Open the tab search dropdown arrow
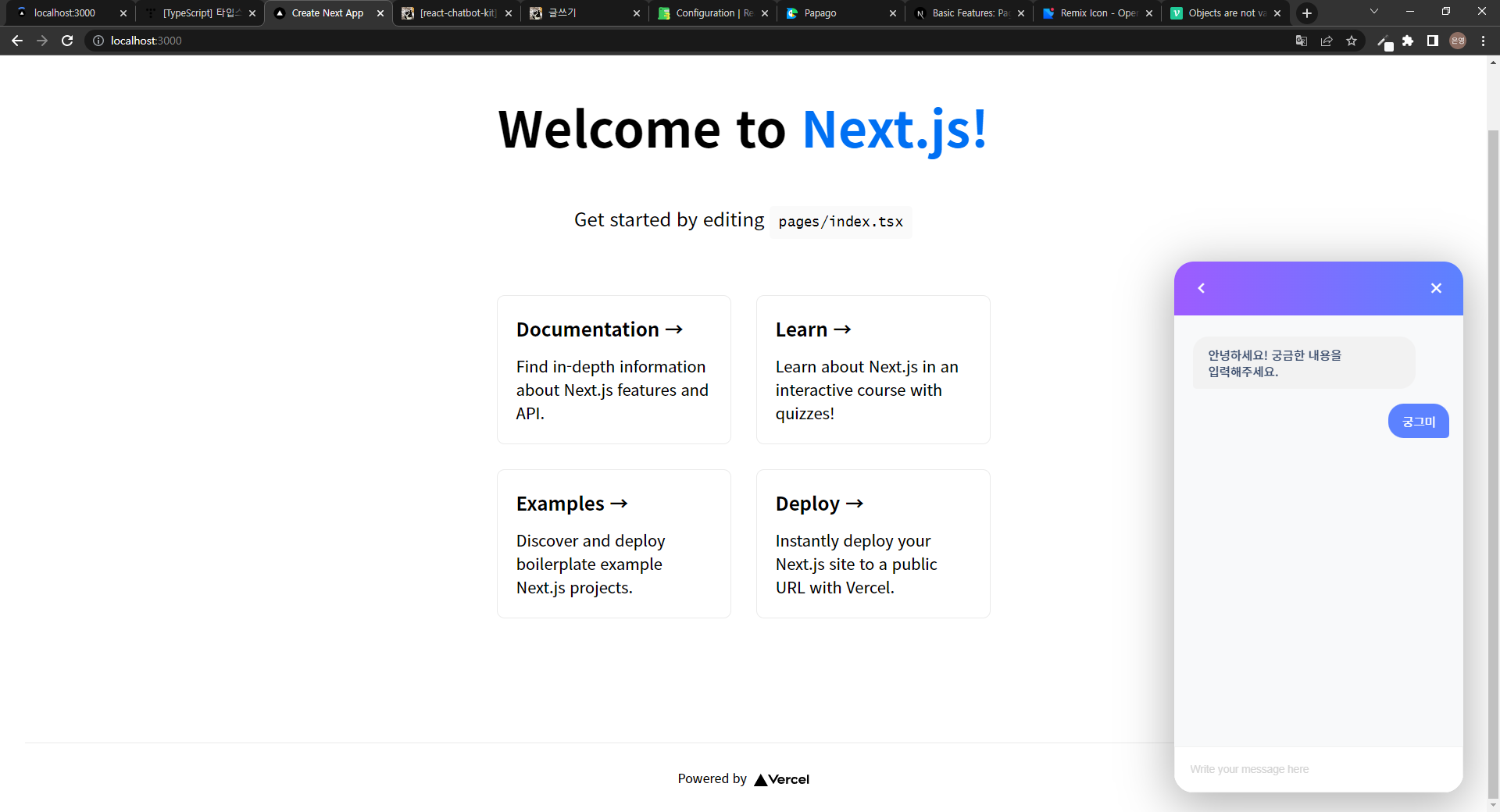 point(1374,12)
